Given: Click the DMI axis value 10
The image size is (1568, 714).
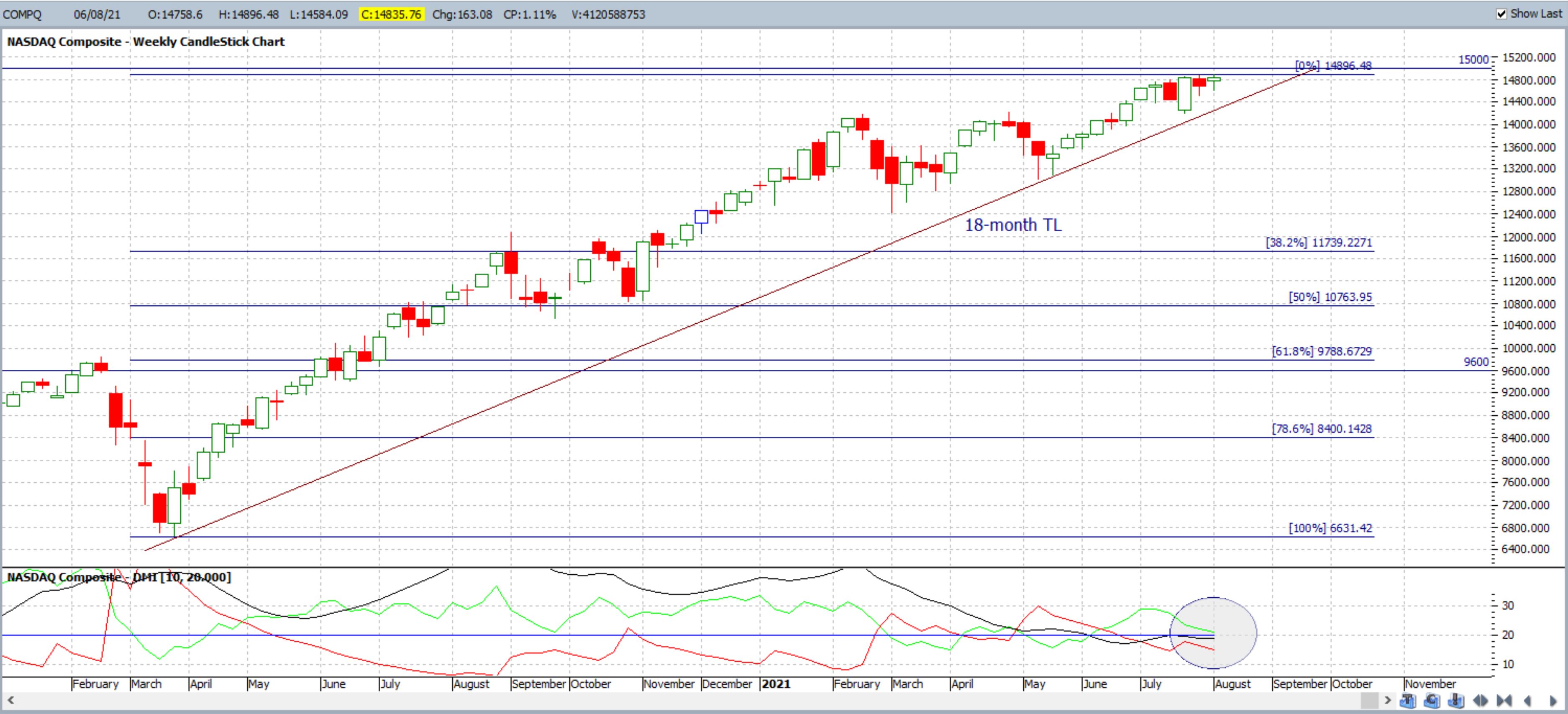Looking at the screenshot, I should point(1508,664).
